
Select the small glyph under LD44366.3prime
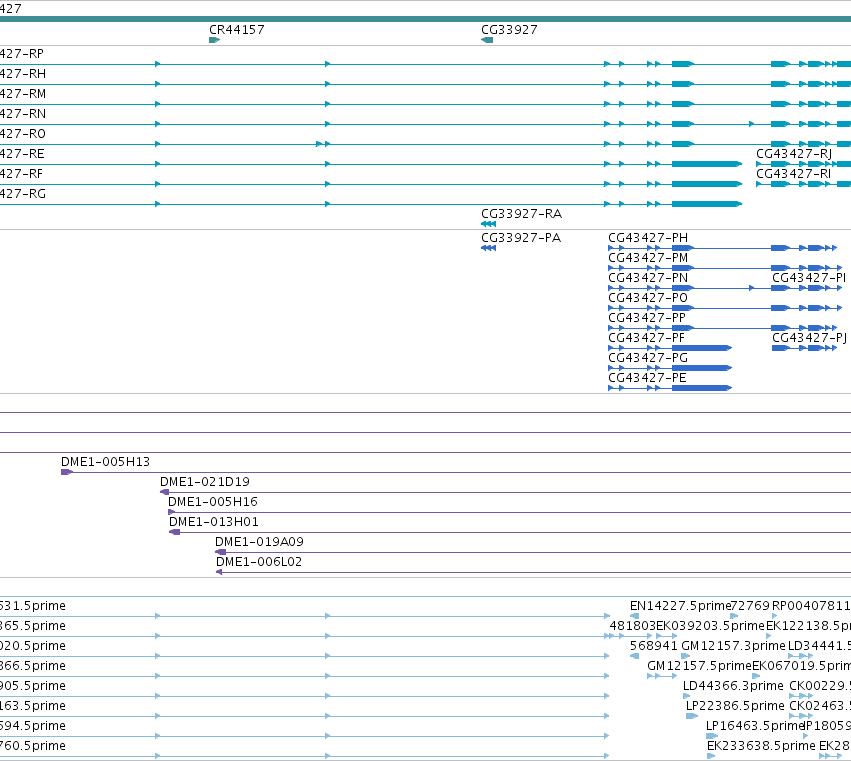tap(687, 696)
